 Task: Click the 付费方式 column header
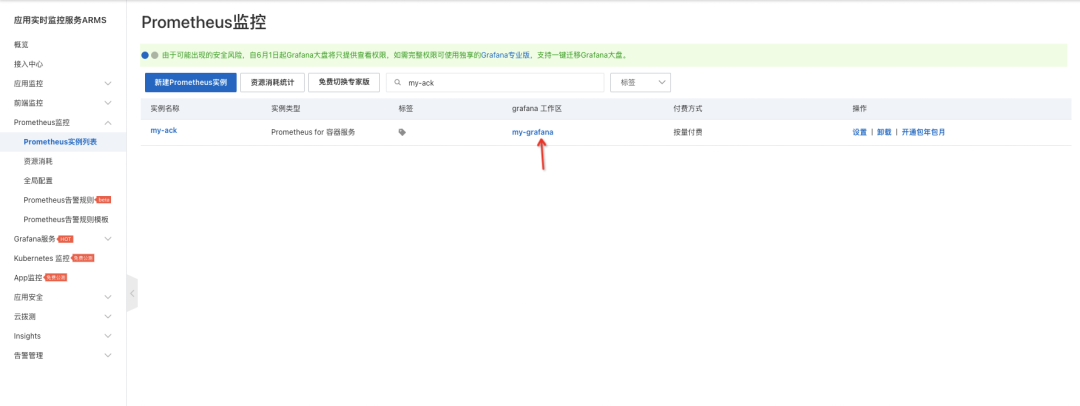pyautogui.click(x=688, y=109)
